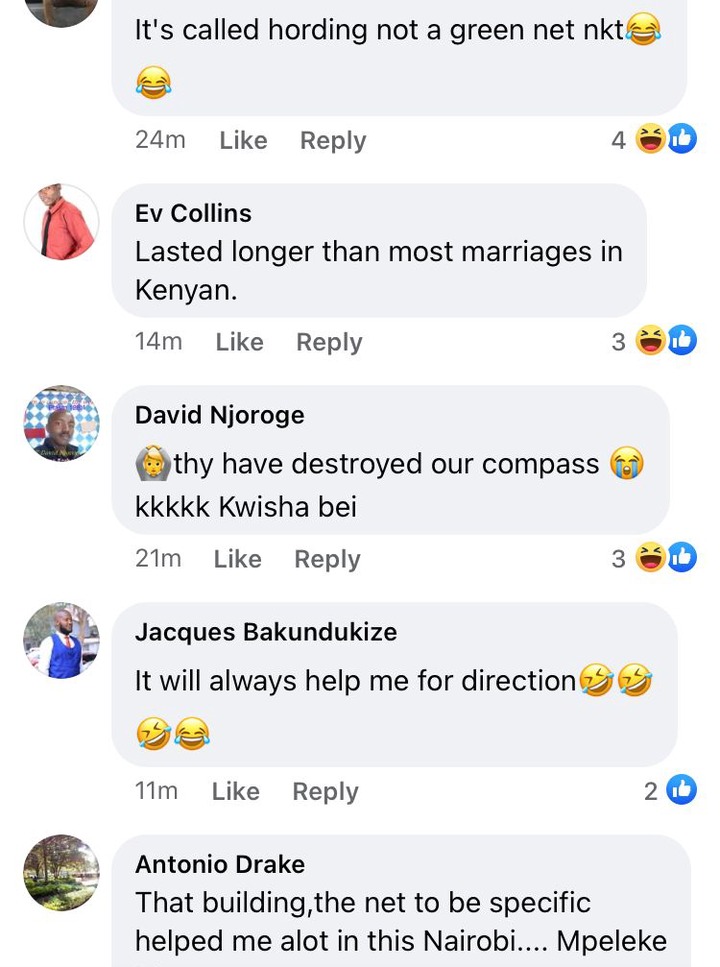The width and height of the screenshot is (720, 967).
Task: Reply to the hording comment
Action: tap(333, 141)
